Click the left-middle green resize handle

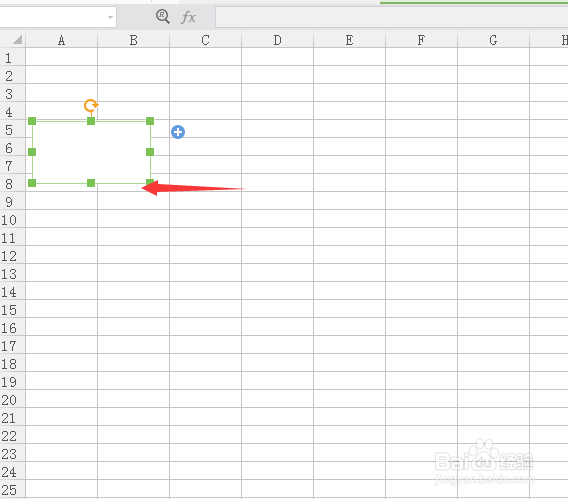[x=32, y=152]
